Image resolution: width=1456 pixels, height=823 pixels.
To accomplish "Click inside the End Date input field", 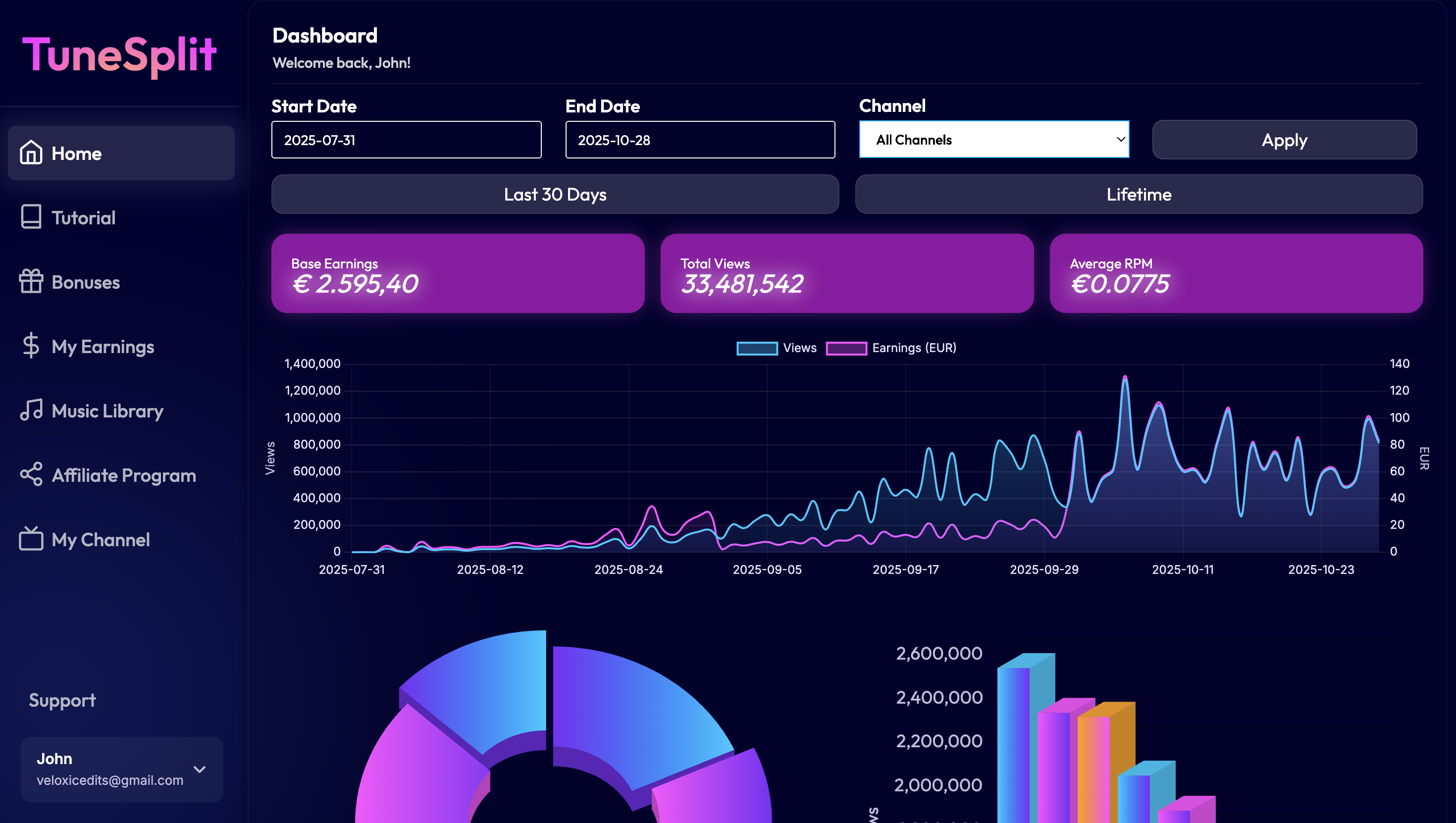I will (x=700, y=140).
